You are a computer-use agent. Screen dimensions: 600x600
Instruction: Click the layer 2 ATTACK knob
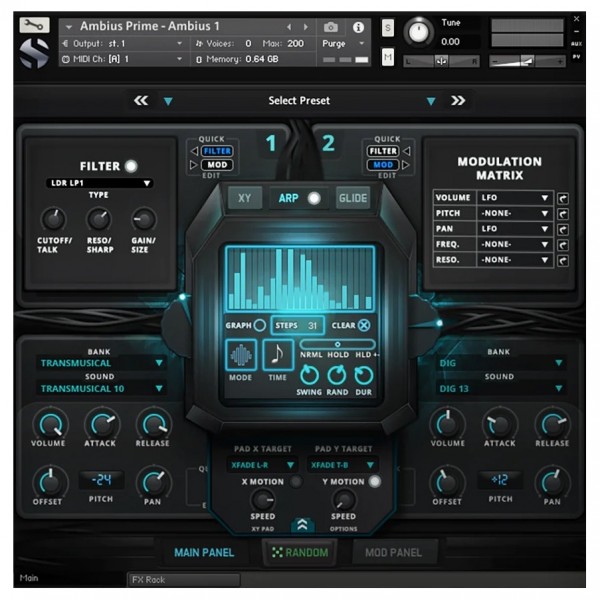pyautogui.click(x=499, y=425)
